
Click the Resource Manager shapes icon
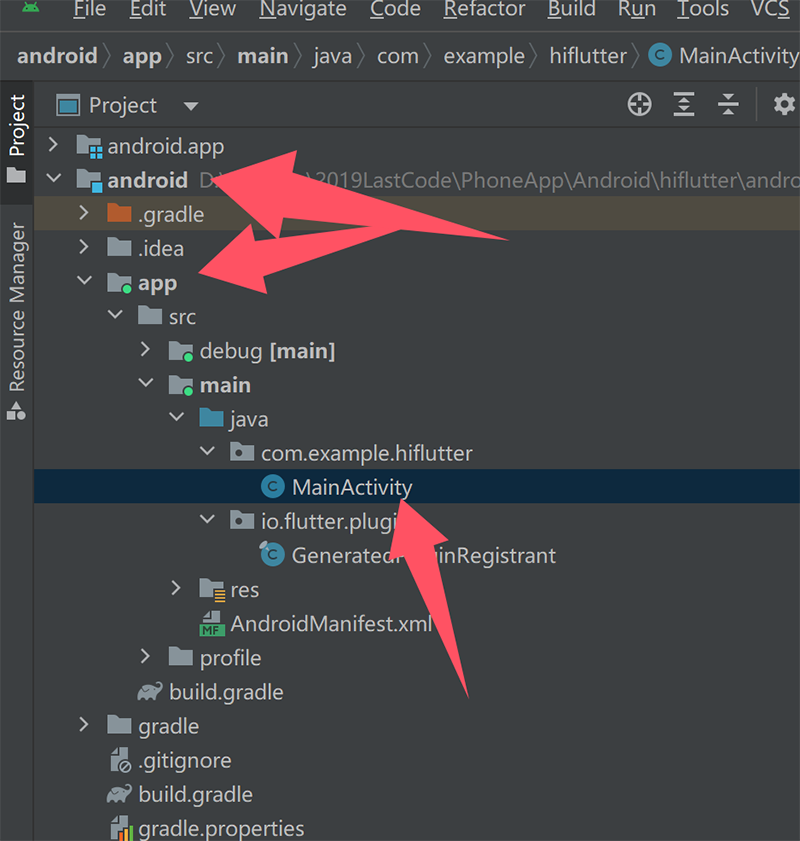pos(16,411)
